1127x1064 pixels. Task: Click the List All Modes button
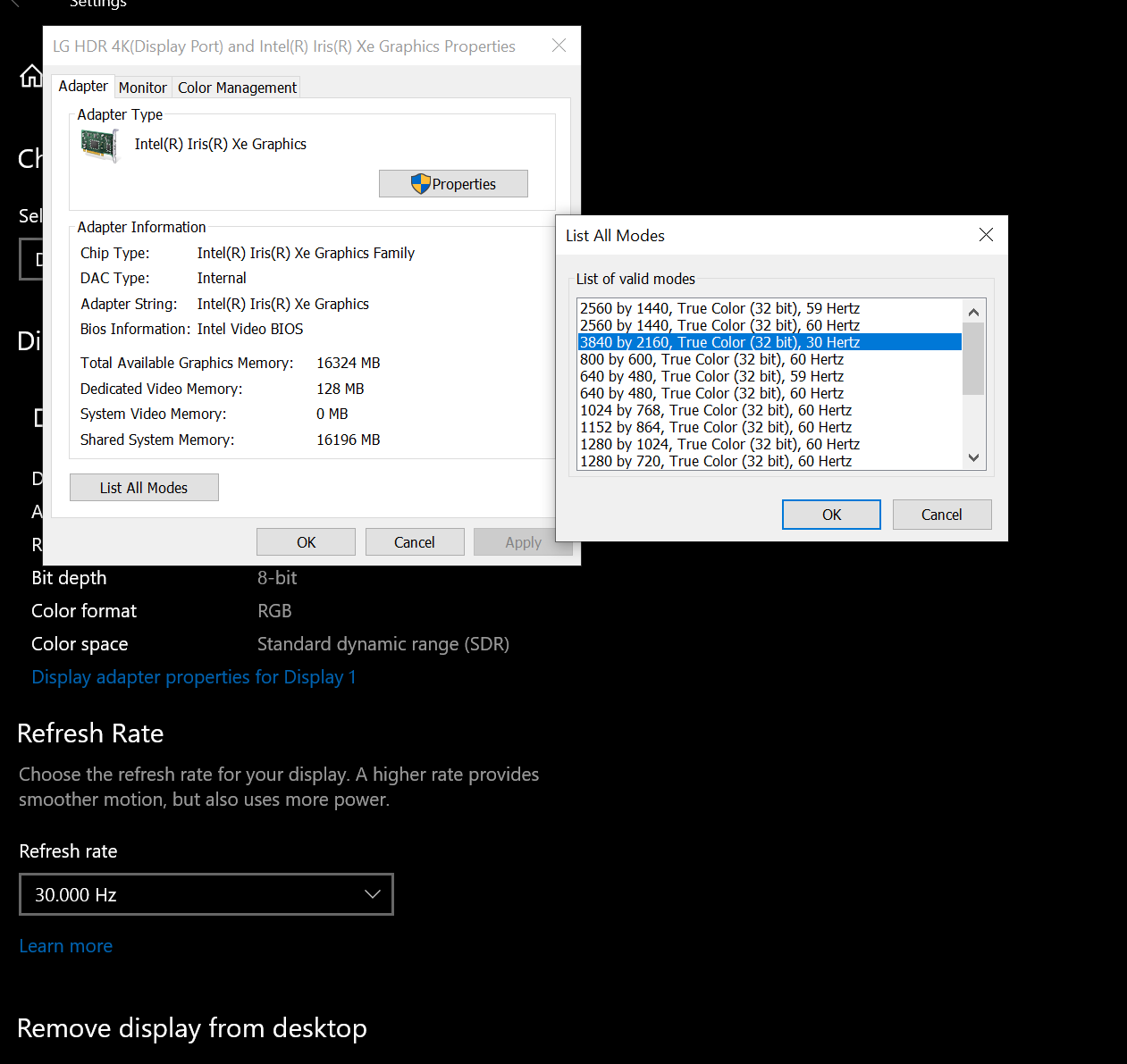point(144,488)
